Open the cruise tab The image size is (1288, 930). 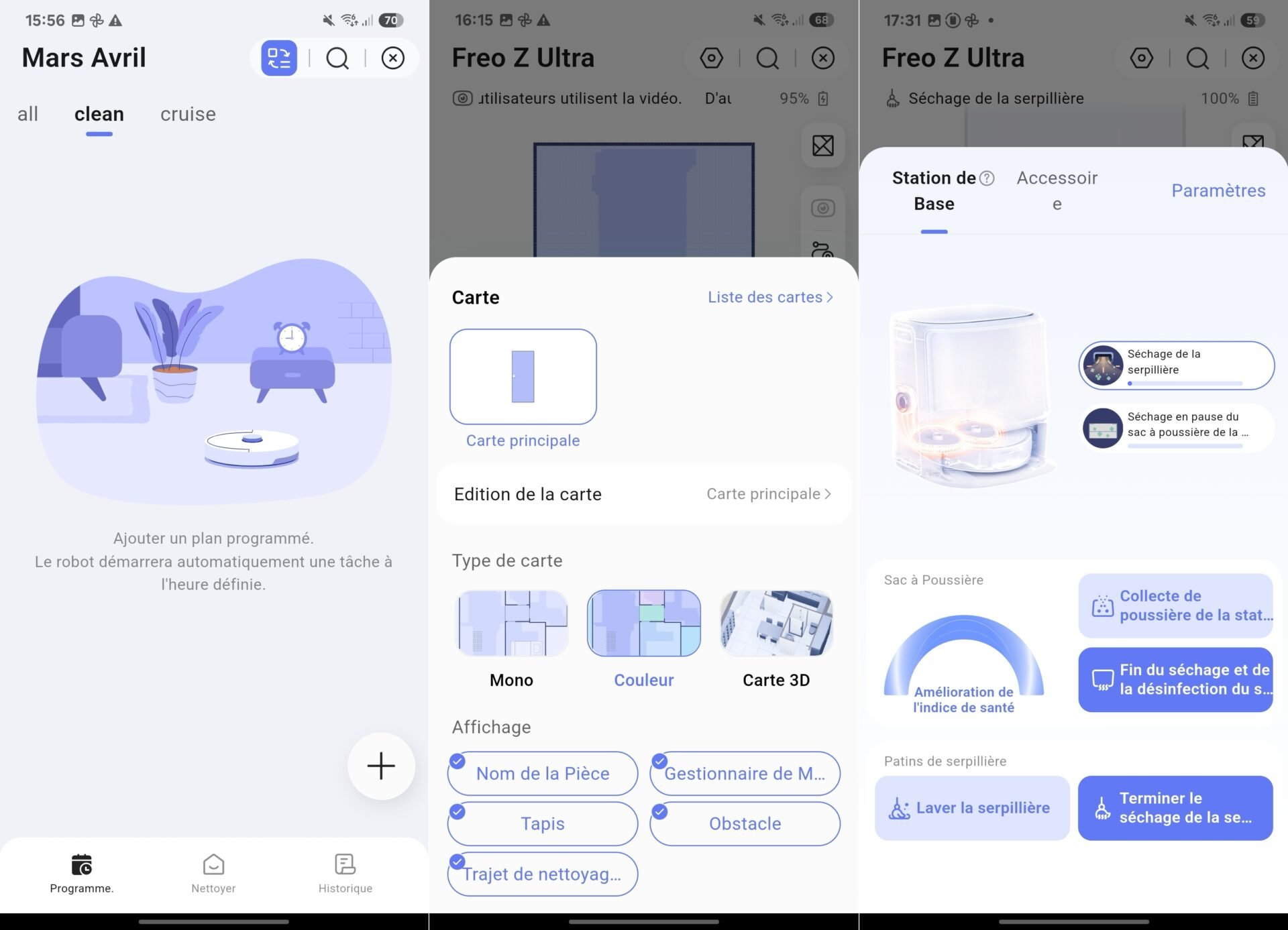(188, 114)
